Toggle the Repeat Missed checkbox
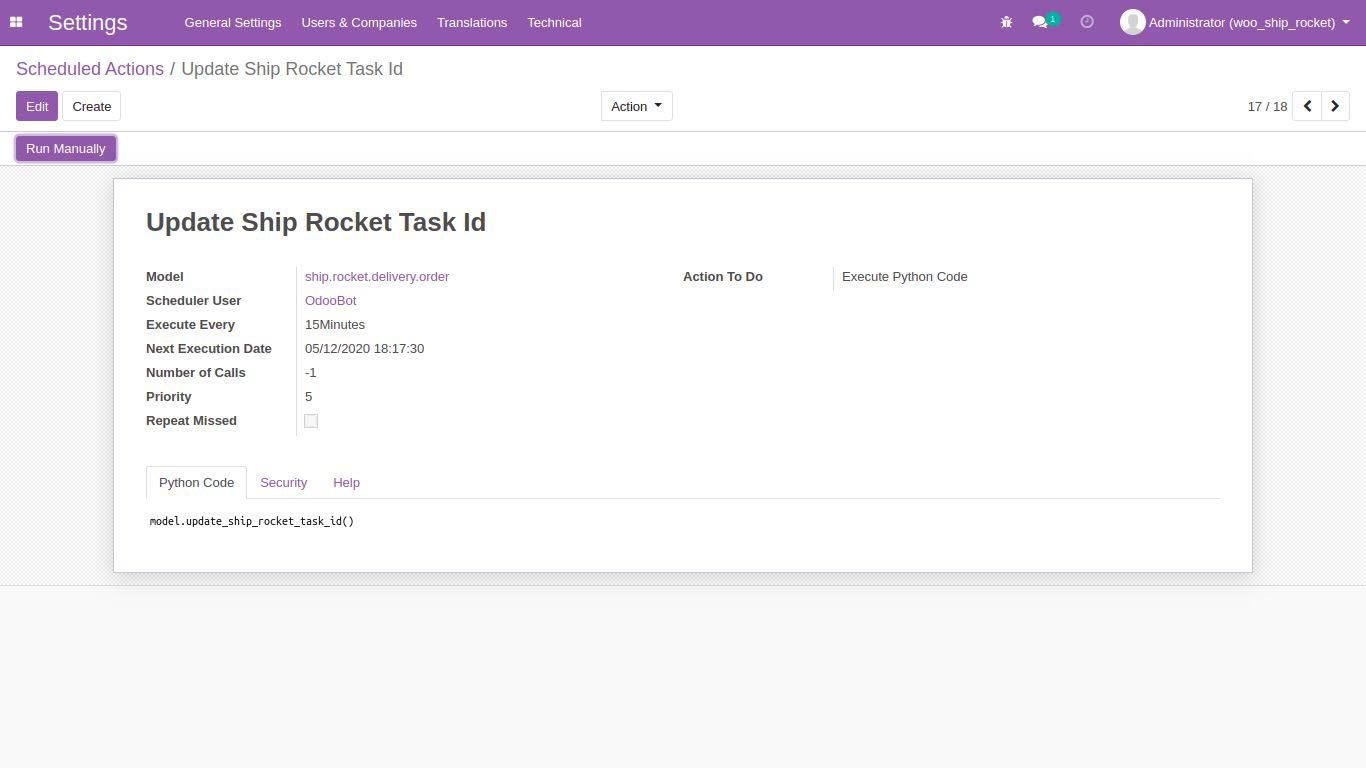Screen dimensions: 1366x768 (311, 421)
